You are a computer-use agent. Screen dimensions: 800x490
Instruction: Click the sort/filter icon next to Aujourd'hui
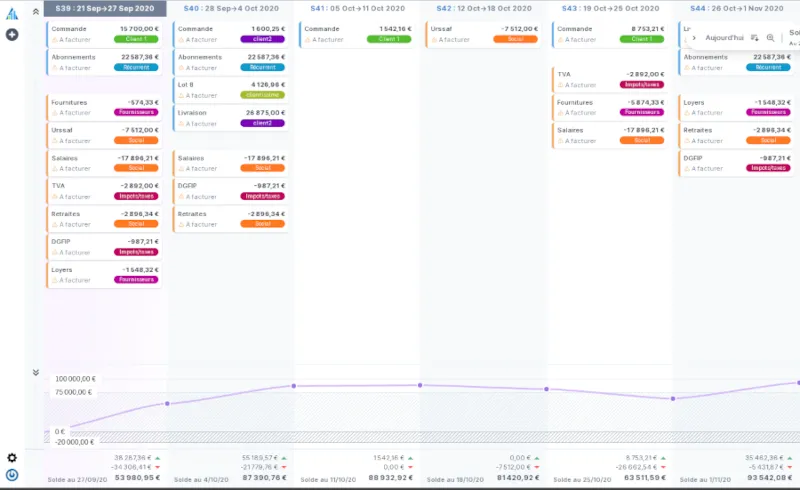[755, 37]
